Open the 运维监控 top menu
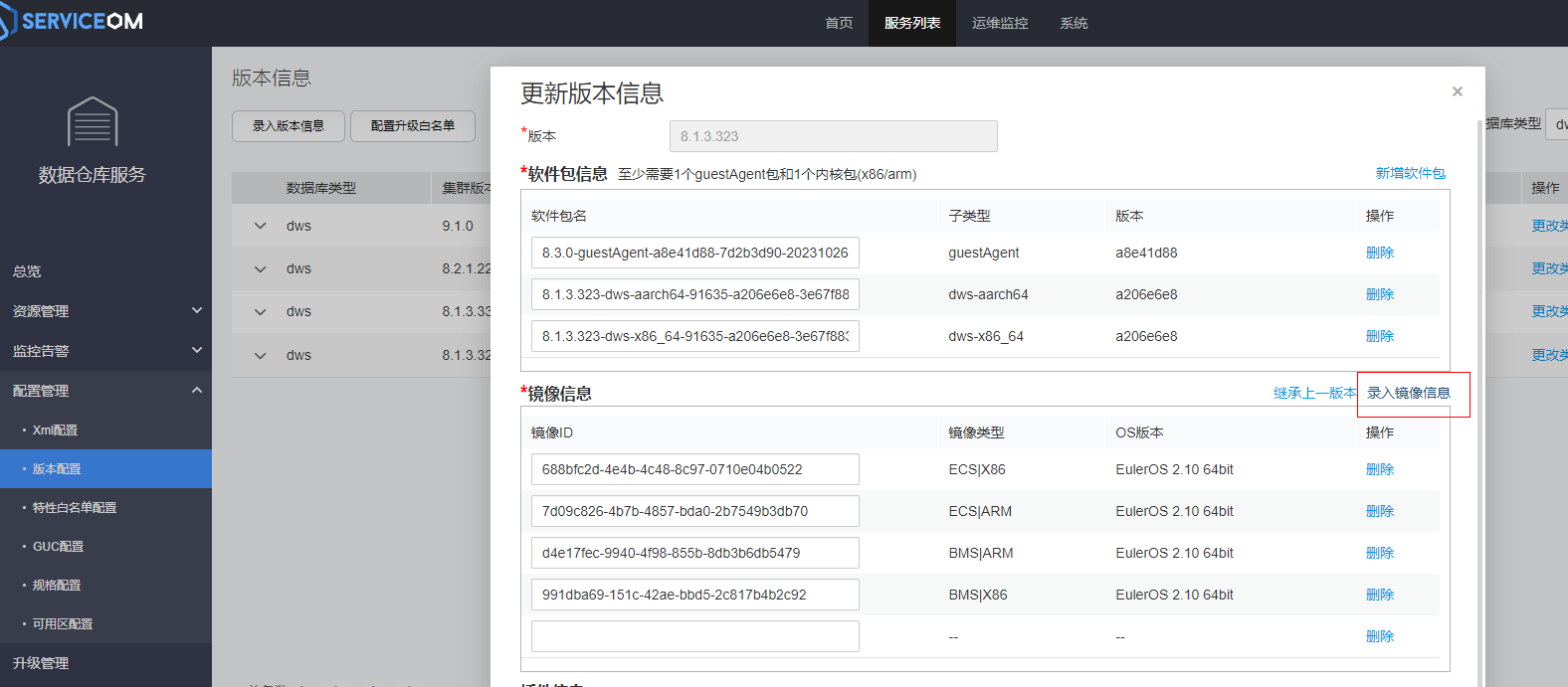This screenshot has height=687, width=1568. [x=1000, y=23]
